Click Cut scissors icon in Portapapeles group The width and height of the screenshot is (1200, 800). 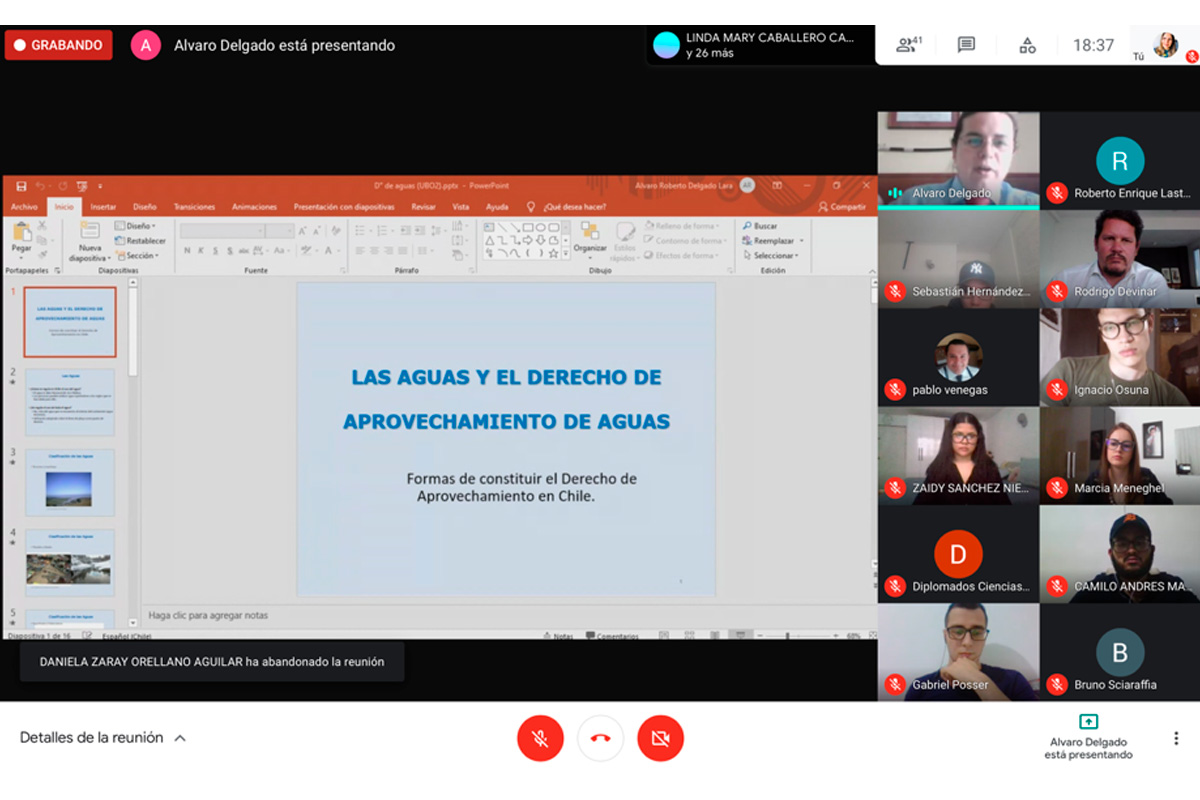43,226
